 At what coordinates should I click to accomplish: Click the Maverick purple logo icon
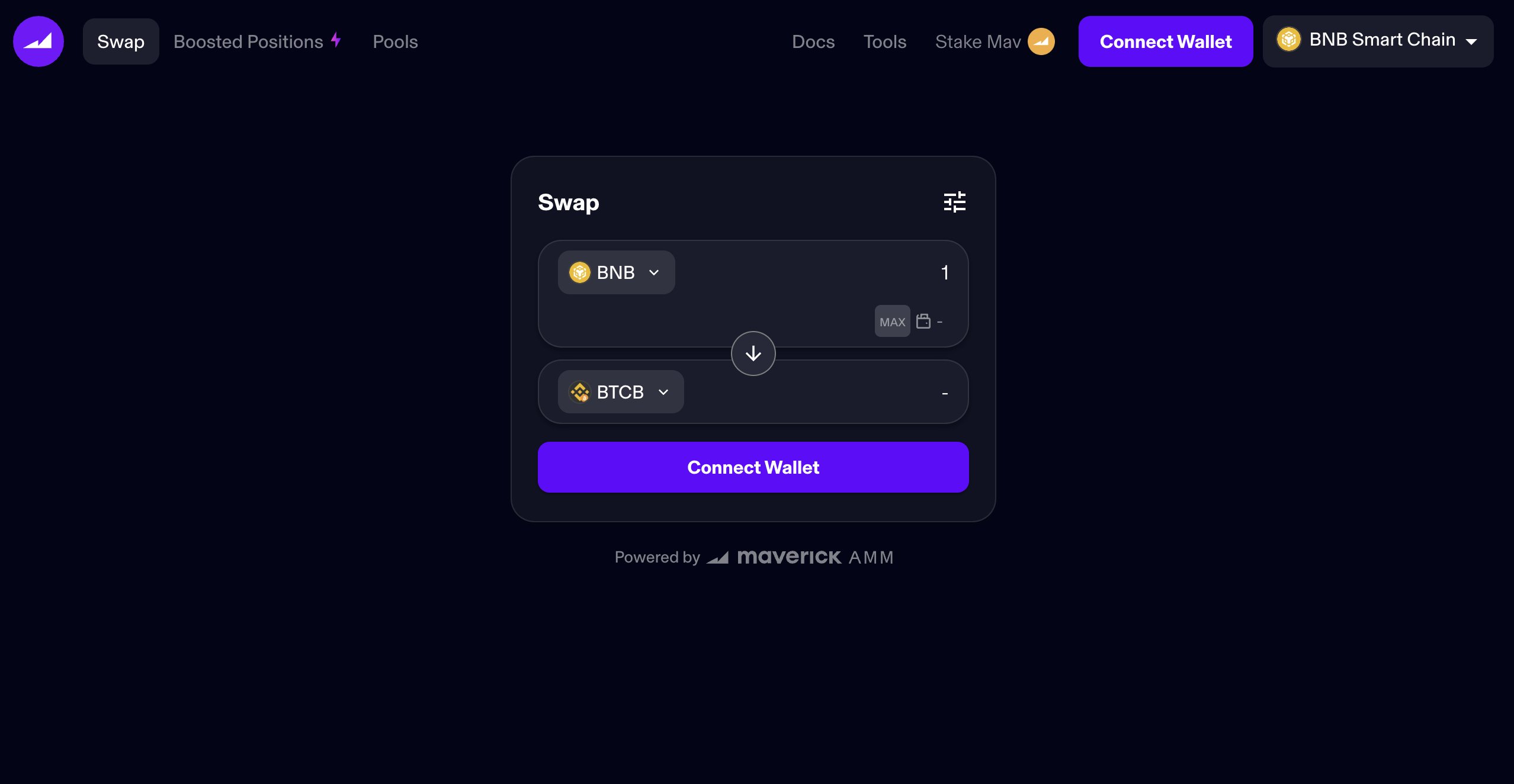tap(39, 41)
